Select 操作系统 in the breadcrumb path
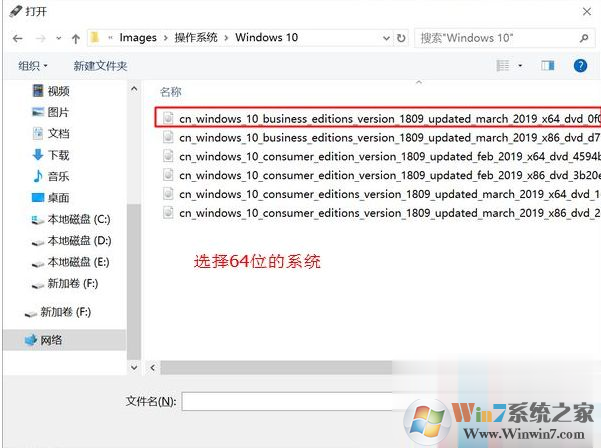Viewport: 601px width, 448px height. pos(196,38)
